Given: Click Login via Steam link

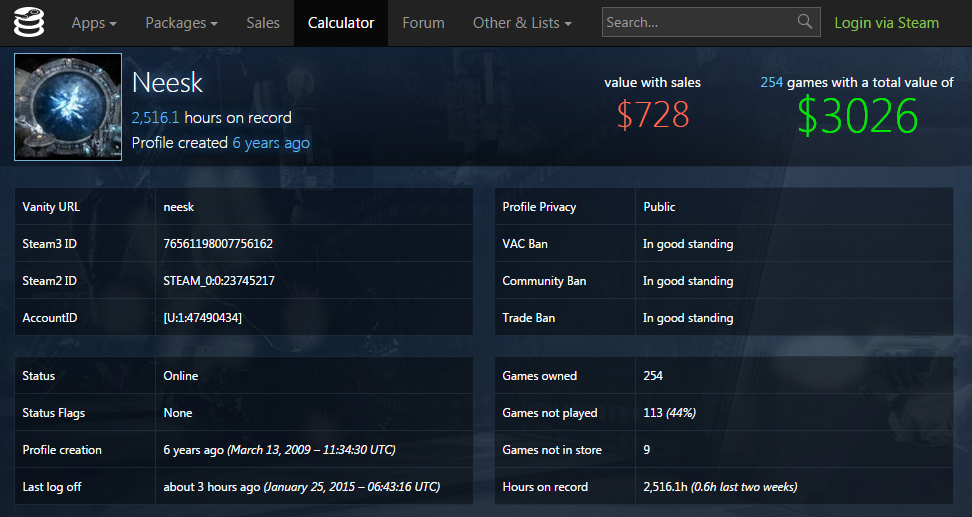Looking at the screenshot, I should (886, 23).
